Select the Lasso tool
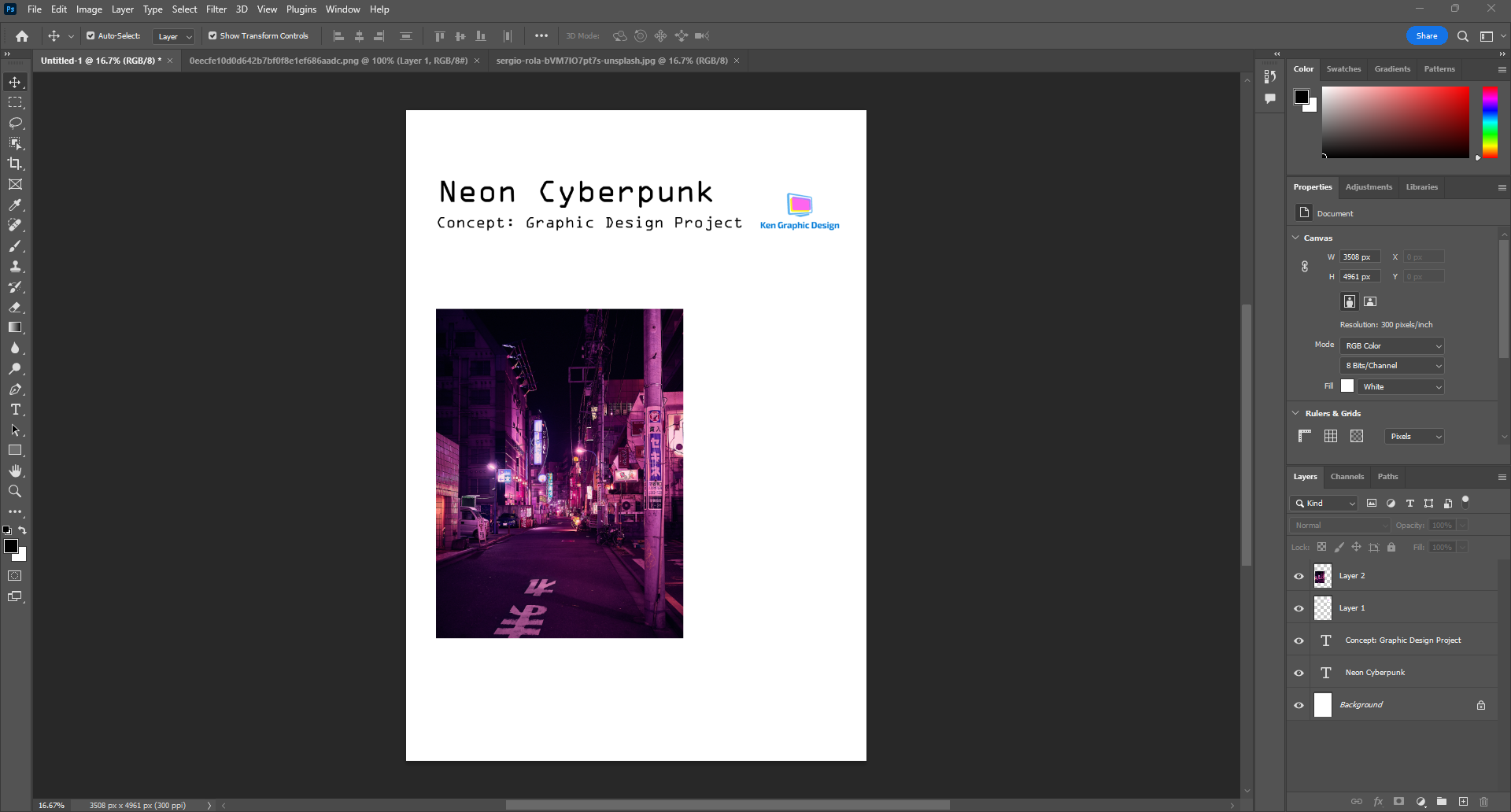Image resolution: width=1511 pixels, height=812 pixels. coord(15,123)
